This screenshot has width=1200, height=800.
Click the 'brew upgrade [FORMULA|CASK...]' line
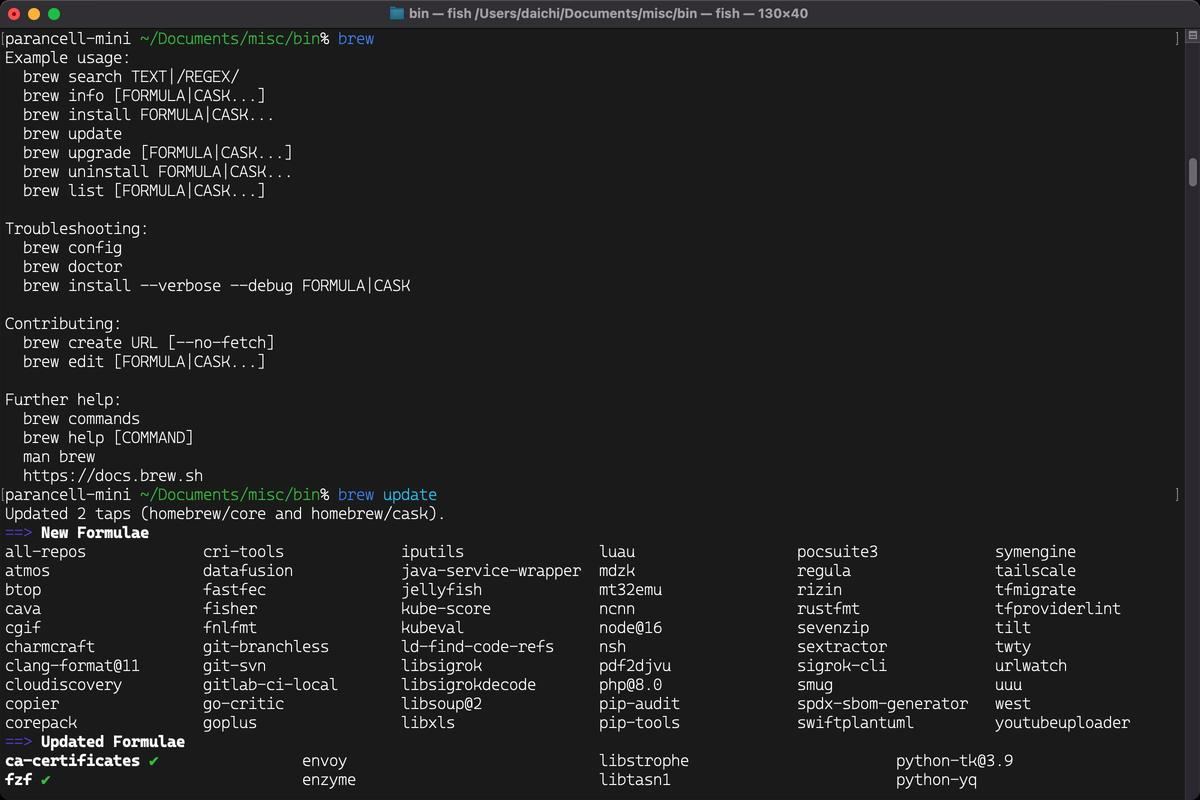(158, 153)
